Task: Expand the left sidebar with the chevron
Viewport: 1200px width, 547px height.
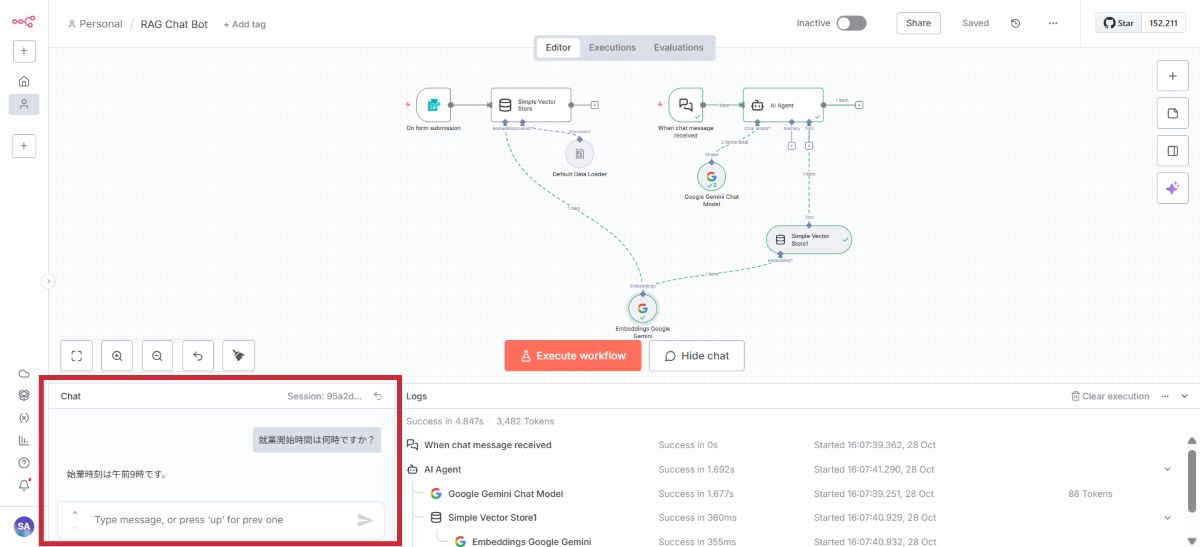Action: [47, 281]
